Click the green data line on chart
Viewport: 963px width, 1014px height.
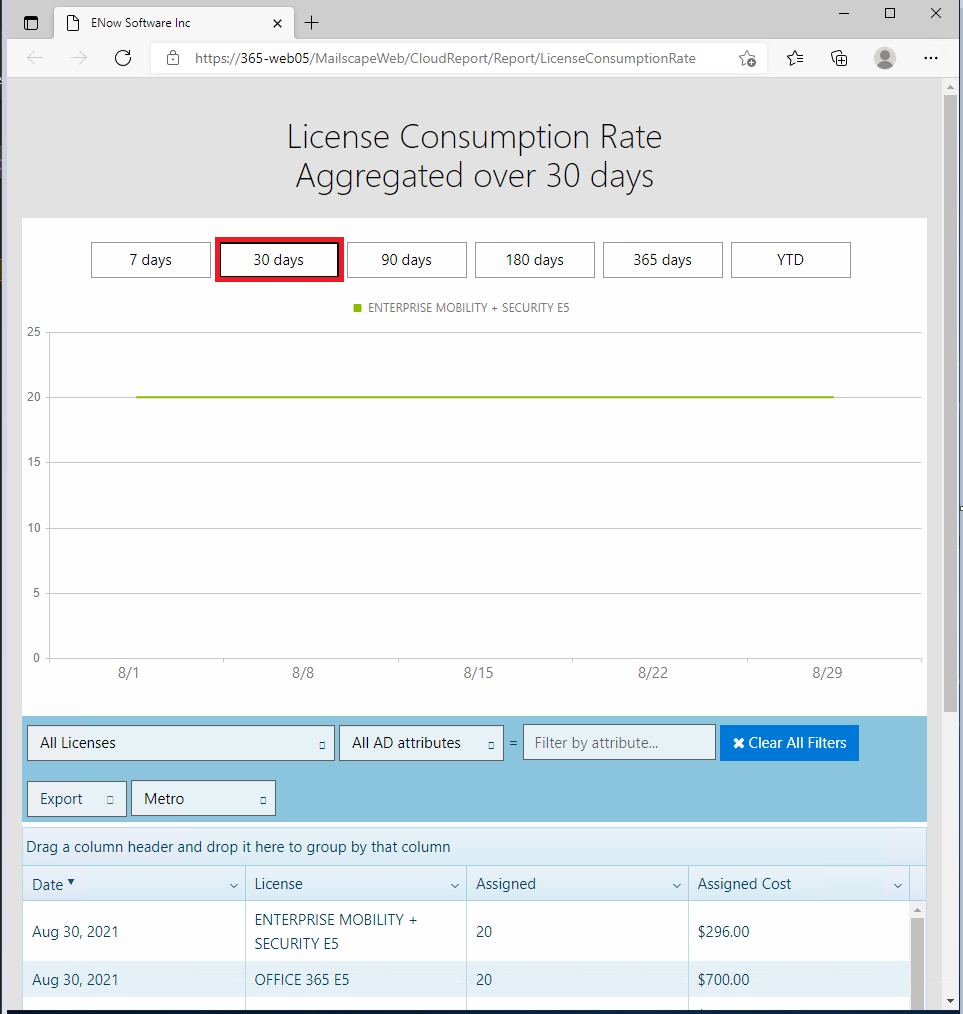485,397
